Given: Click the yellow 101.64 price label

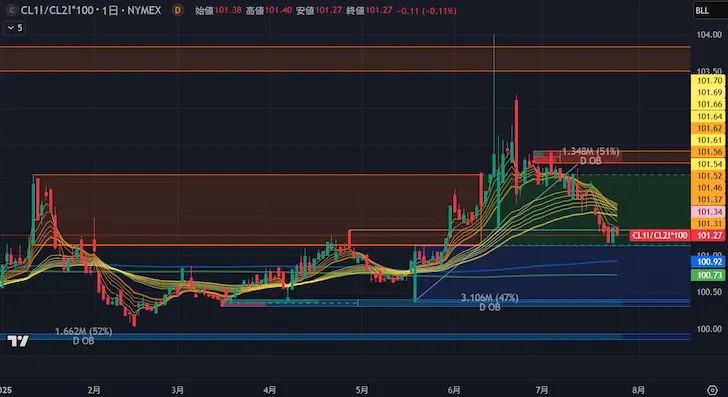Looking at the screenshot, I should click(708, 117).
